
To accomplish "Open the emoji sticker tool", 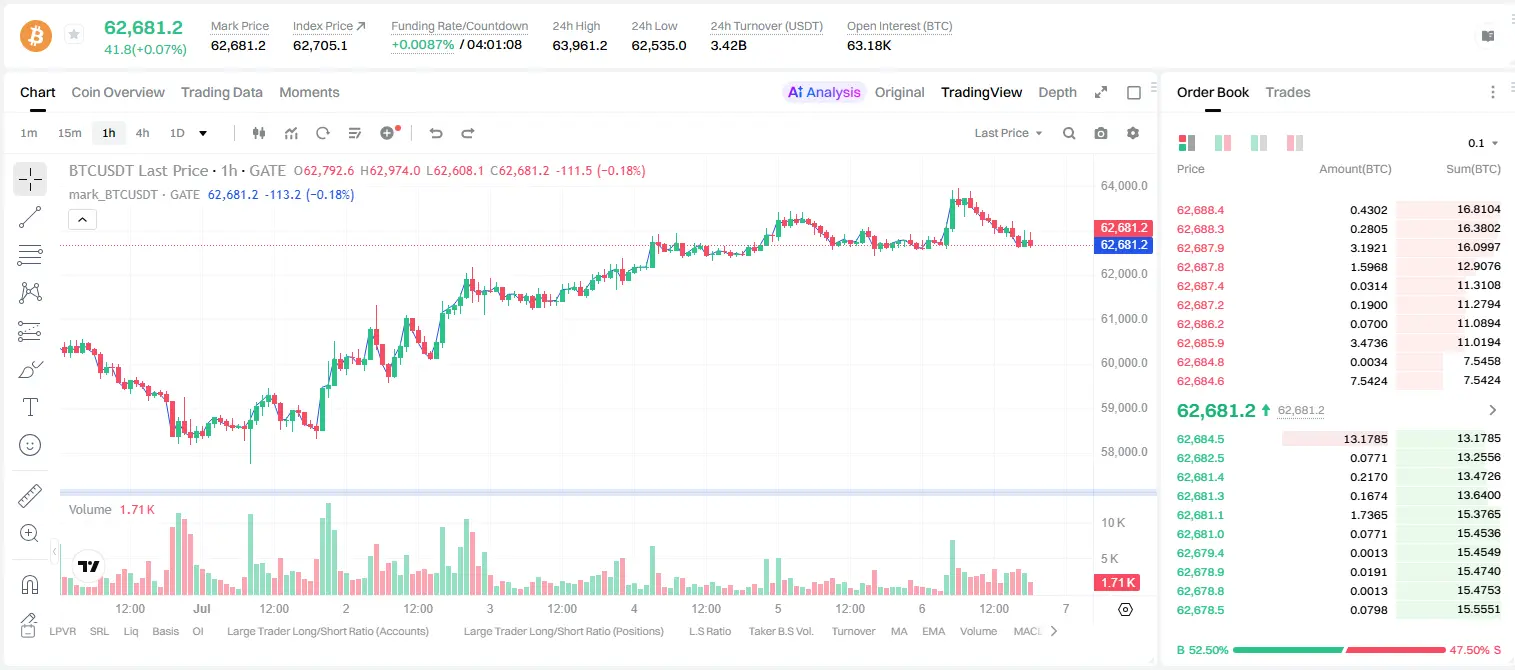I will coord(30,445).
